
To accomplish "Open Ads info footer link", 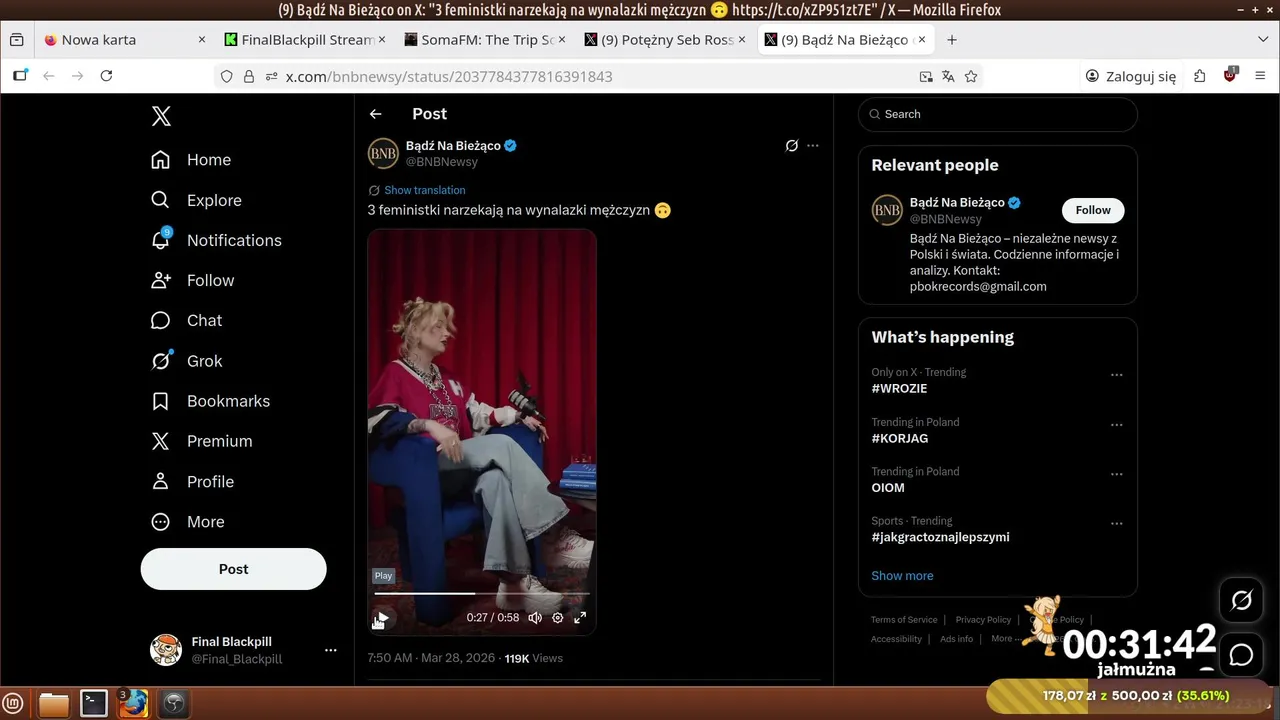I will click(956, 639).
